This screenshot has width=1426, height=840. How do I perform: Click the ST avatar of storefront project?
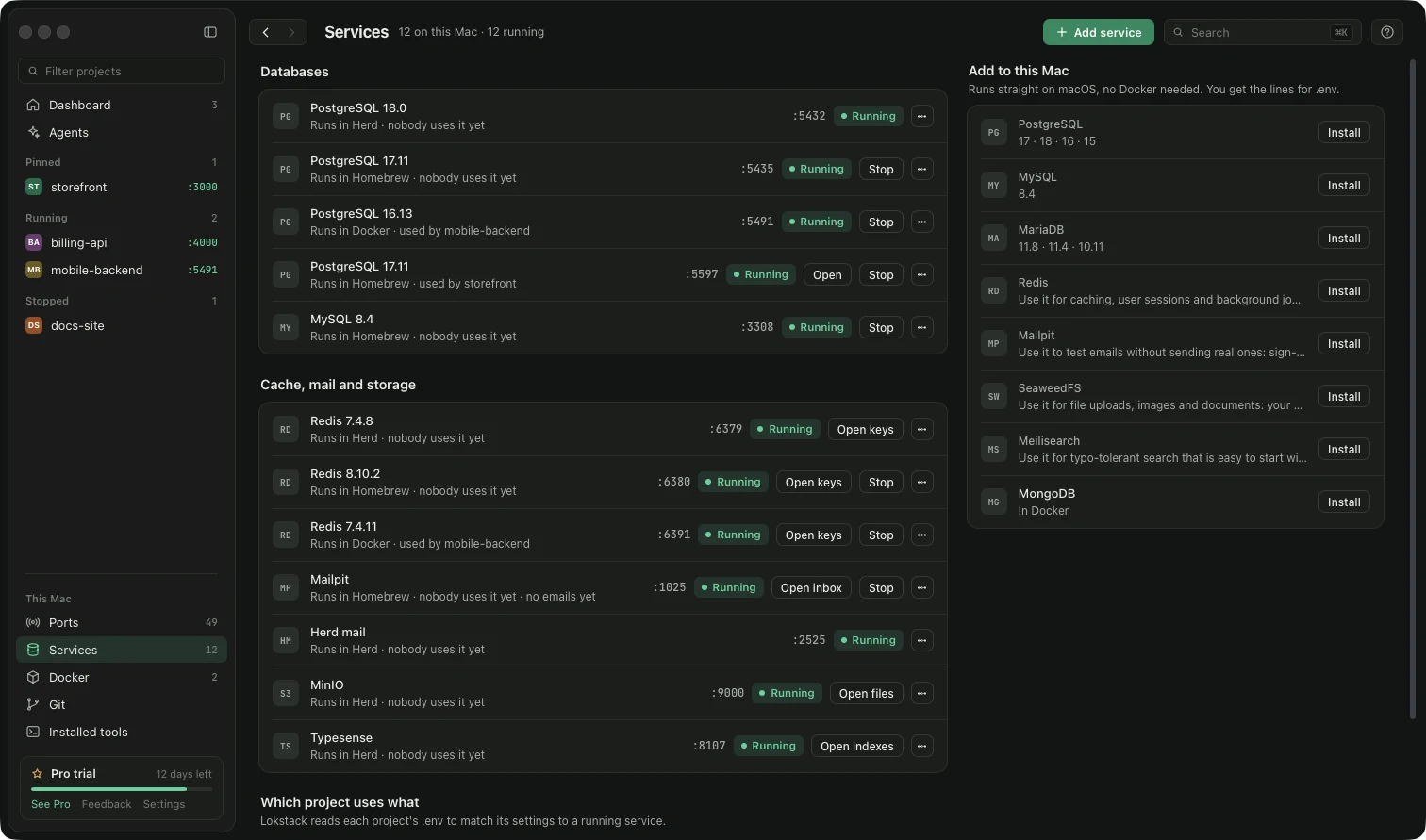coord(34,187)
